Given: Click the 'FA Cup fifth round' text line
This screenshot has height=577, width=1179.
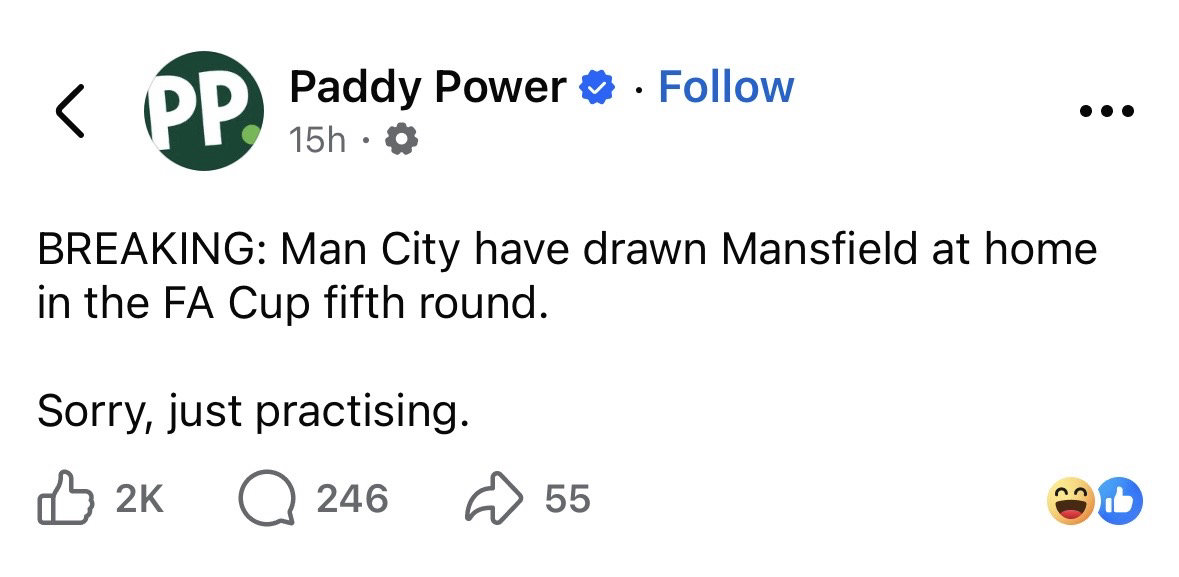Looking at the screenshot, I should (292, 303).
